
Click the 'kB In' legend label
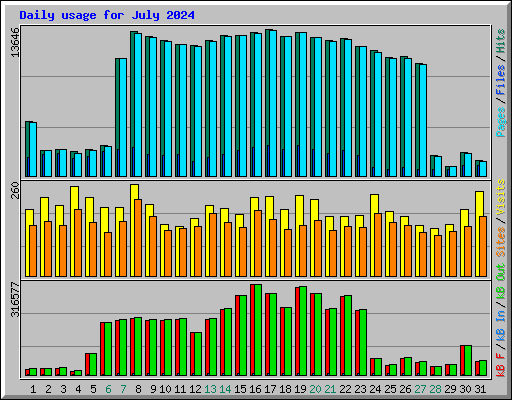coord(501,325)
